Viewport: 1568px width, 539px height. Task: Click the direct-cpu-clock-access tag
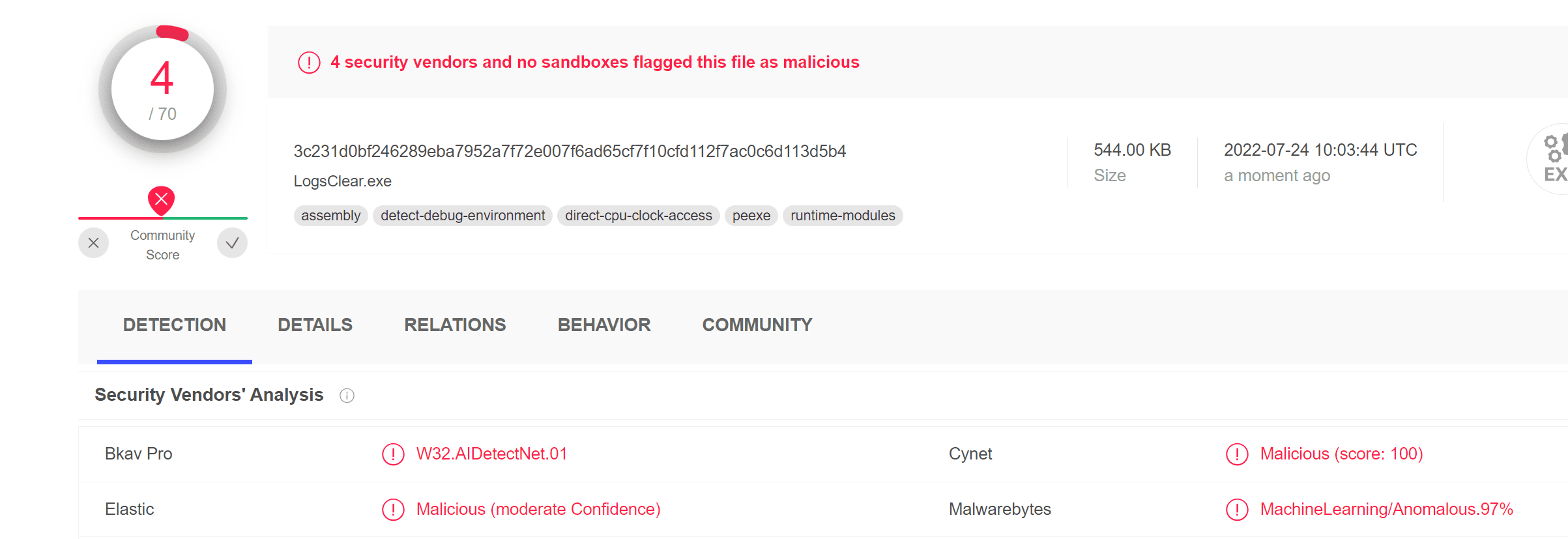coord(638,216)
